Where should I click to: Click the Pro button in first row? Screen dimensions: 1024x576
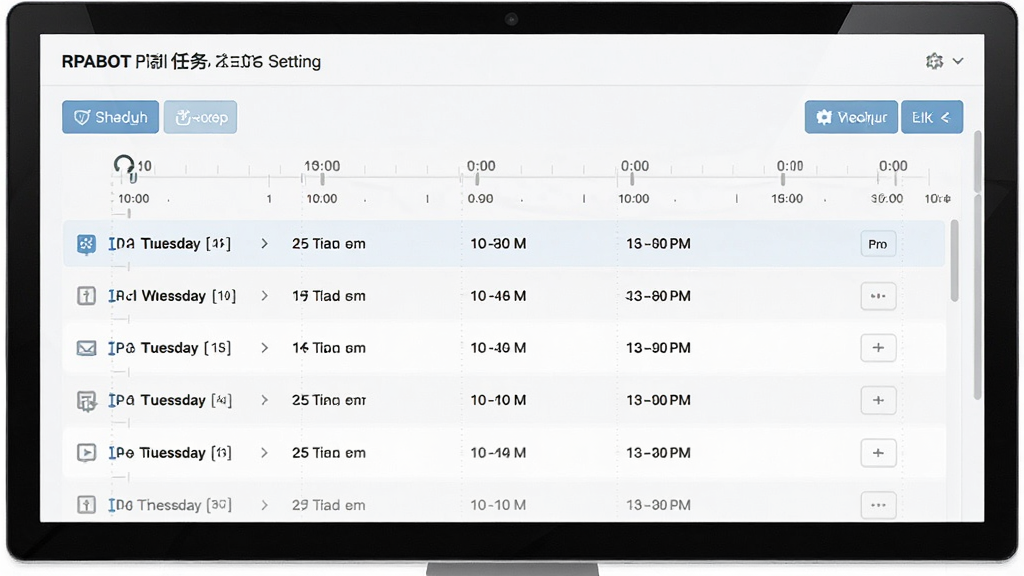[878, 244]
